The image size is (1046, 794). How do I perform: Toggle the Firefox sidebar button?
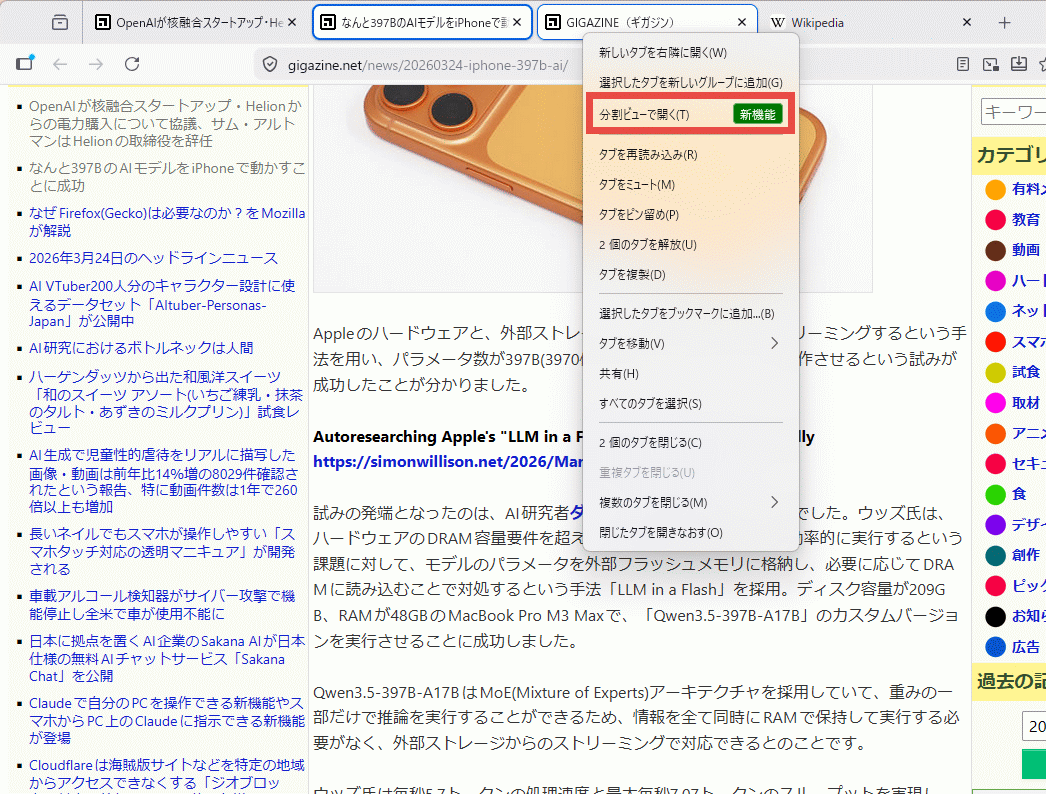[24, 64]
